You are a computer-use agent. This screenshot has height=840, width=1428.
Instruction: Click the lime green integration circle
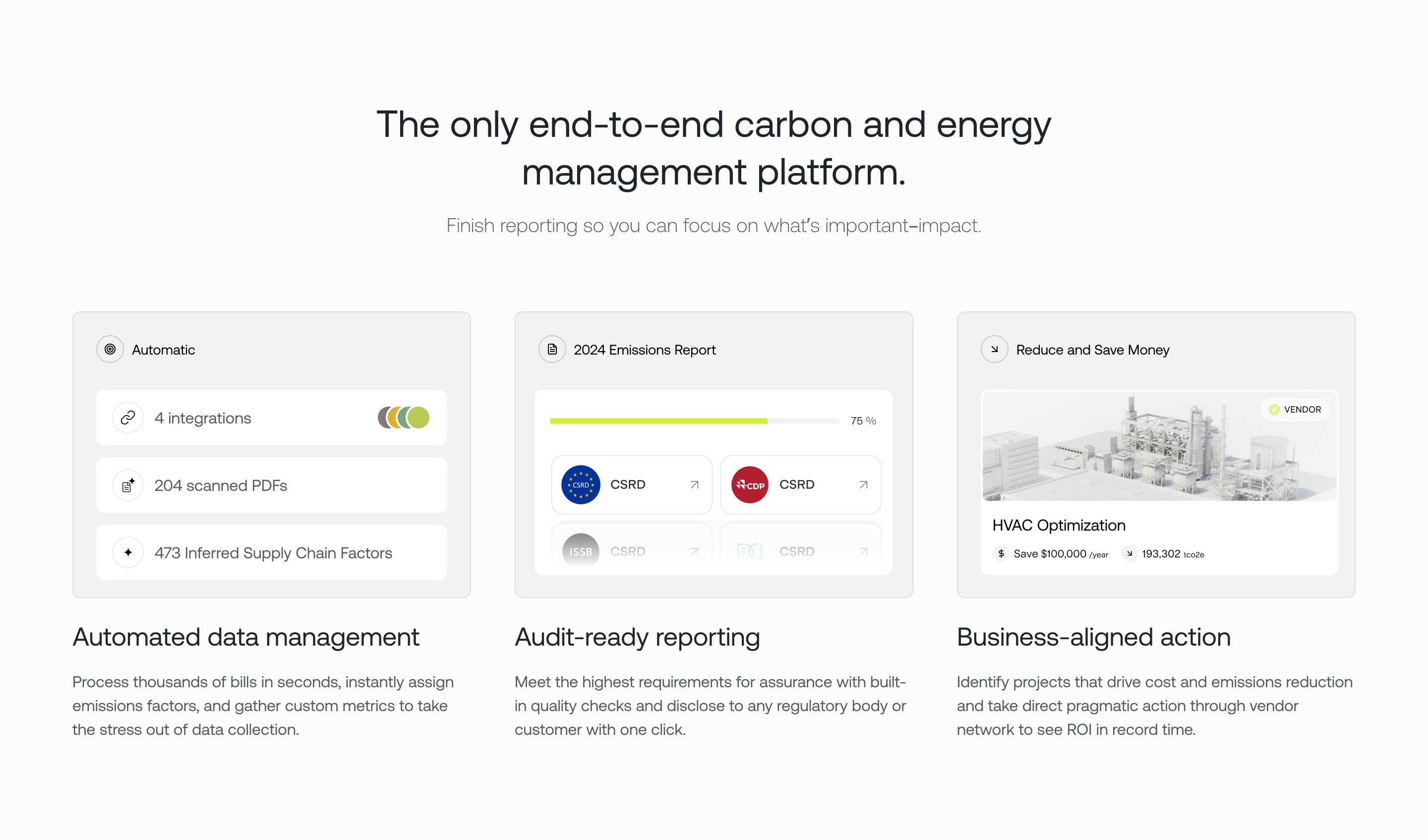coord(419,418)
